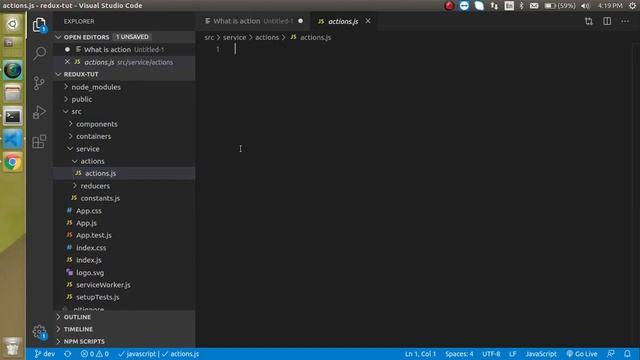The image size is (640, 360).
Task: Collapse the REDUX-TUT folder section
Action: (124, 74)
